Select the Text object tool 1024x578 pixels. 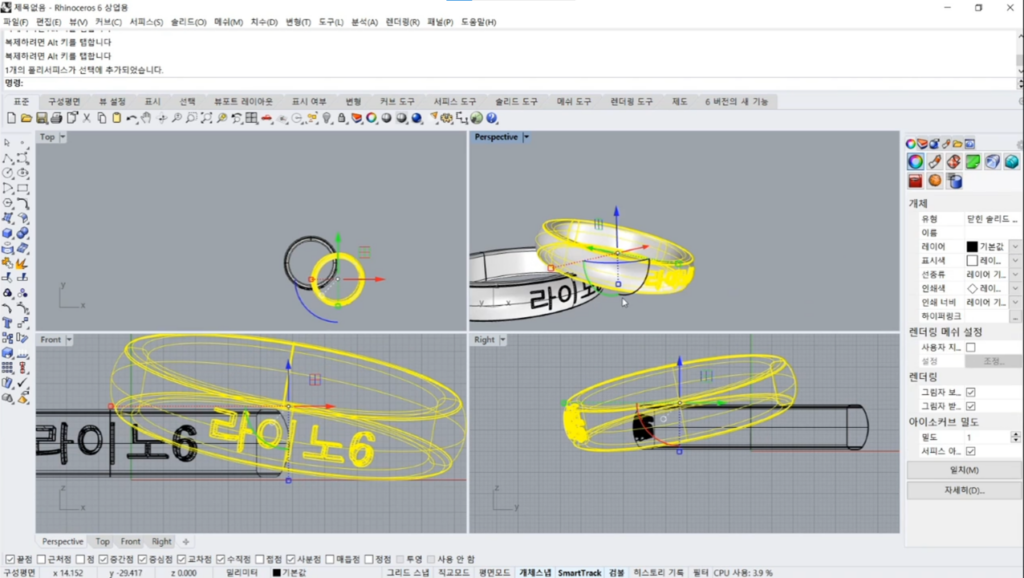(x=8, y=323)
